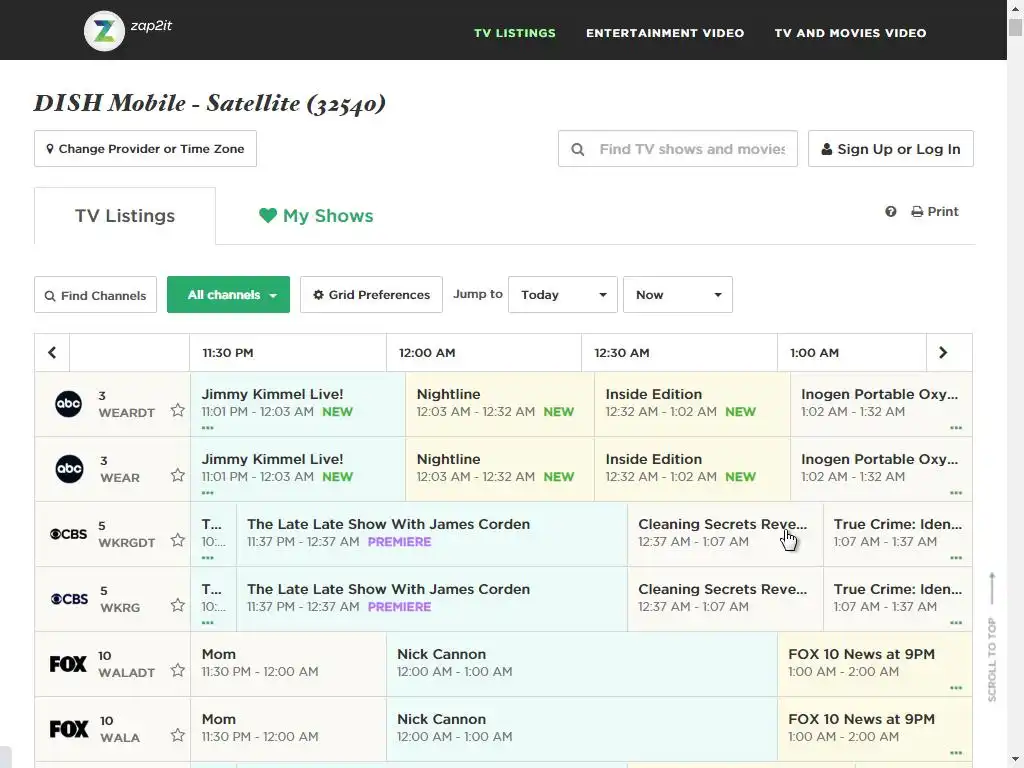Viewport: 1024px width, 768px height.
Task: Favorite the WALADT channel star
Action: point(178,670)
